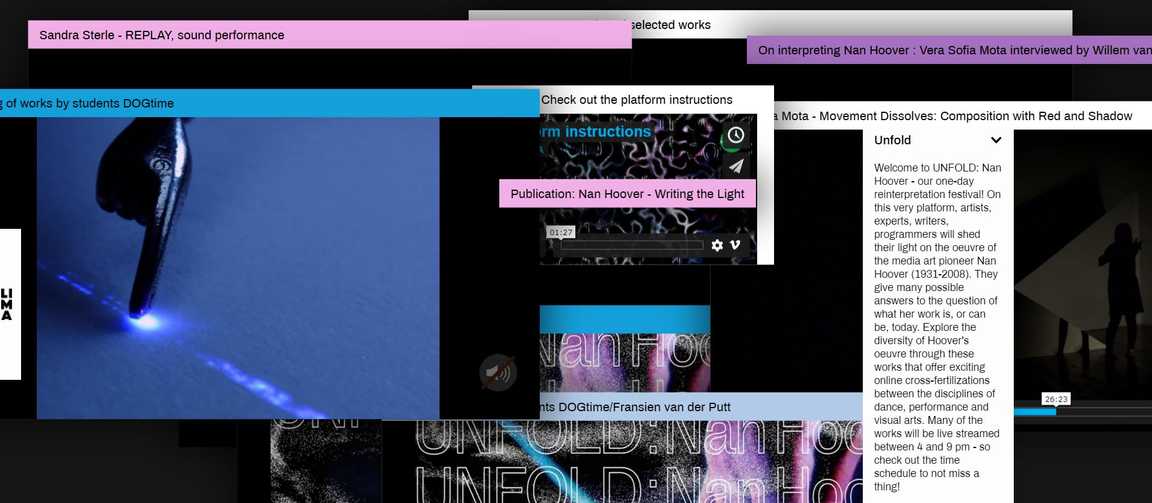Click the silhouette video in Movement Dissolves window
The image size is (1152, 503).
(x=1083, y=264)
